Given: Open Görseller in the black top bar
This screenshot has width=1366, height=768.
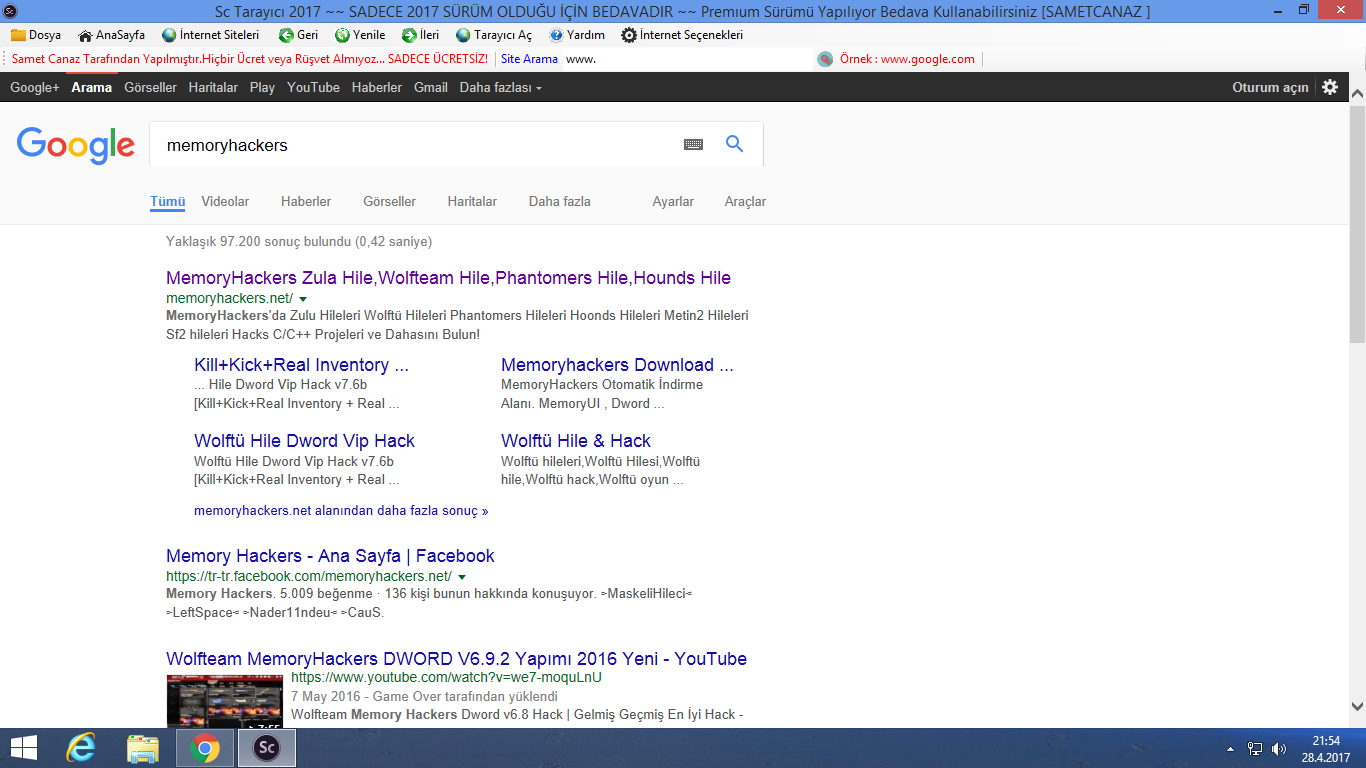Looking at the screenshot, I should click(150, 88).
